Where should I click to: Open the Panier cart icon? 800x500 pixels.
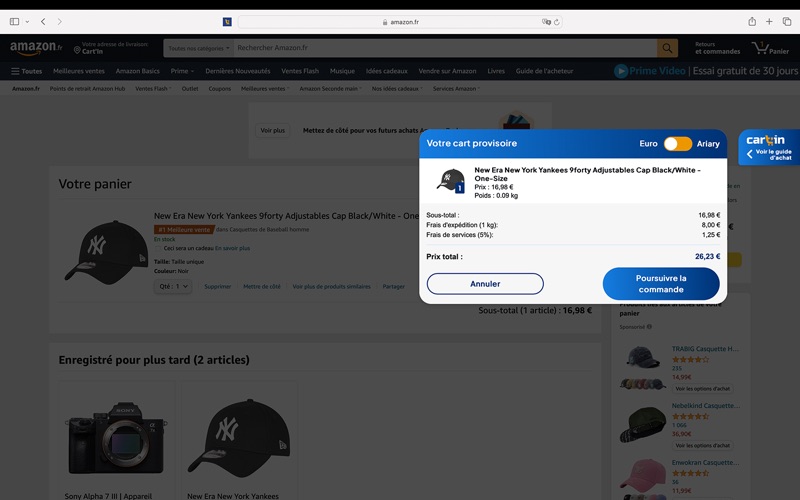pos(770,48)
